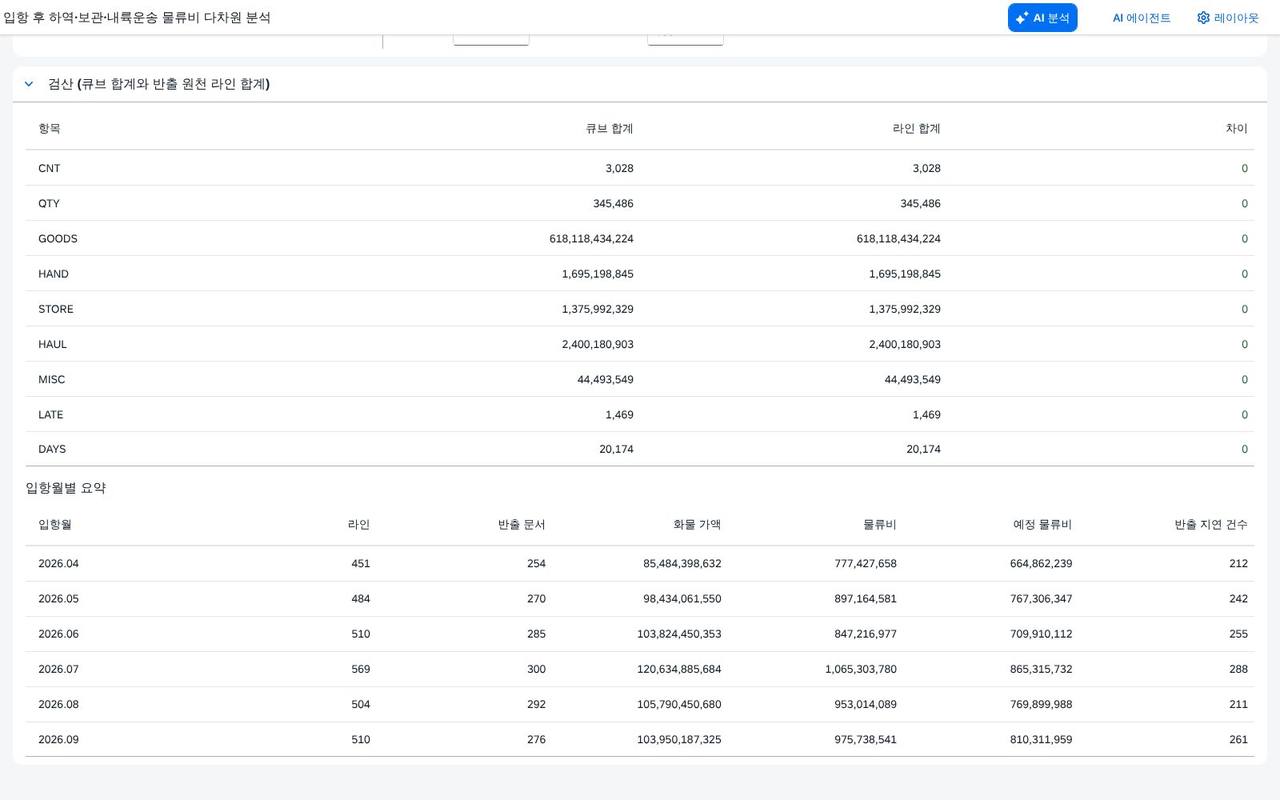
Task: Select the HAND row label
Action: 54,273
